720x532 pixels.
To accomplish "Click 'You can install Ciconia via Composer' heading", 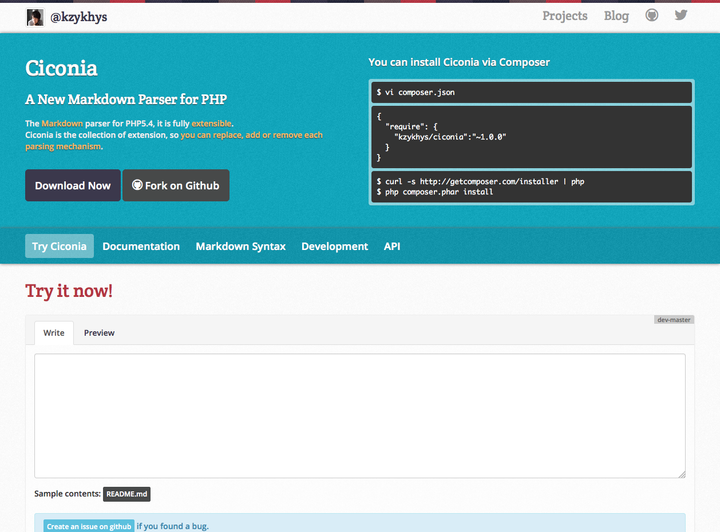I will (459, 62).
